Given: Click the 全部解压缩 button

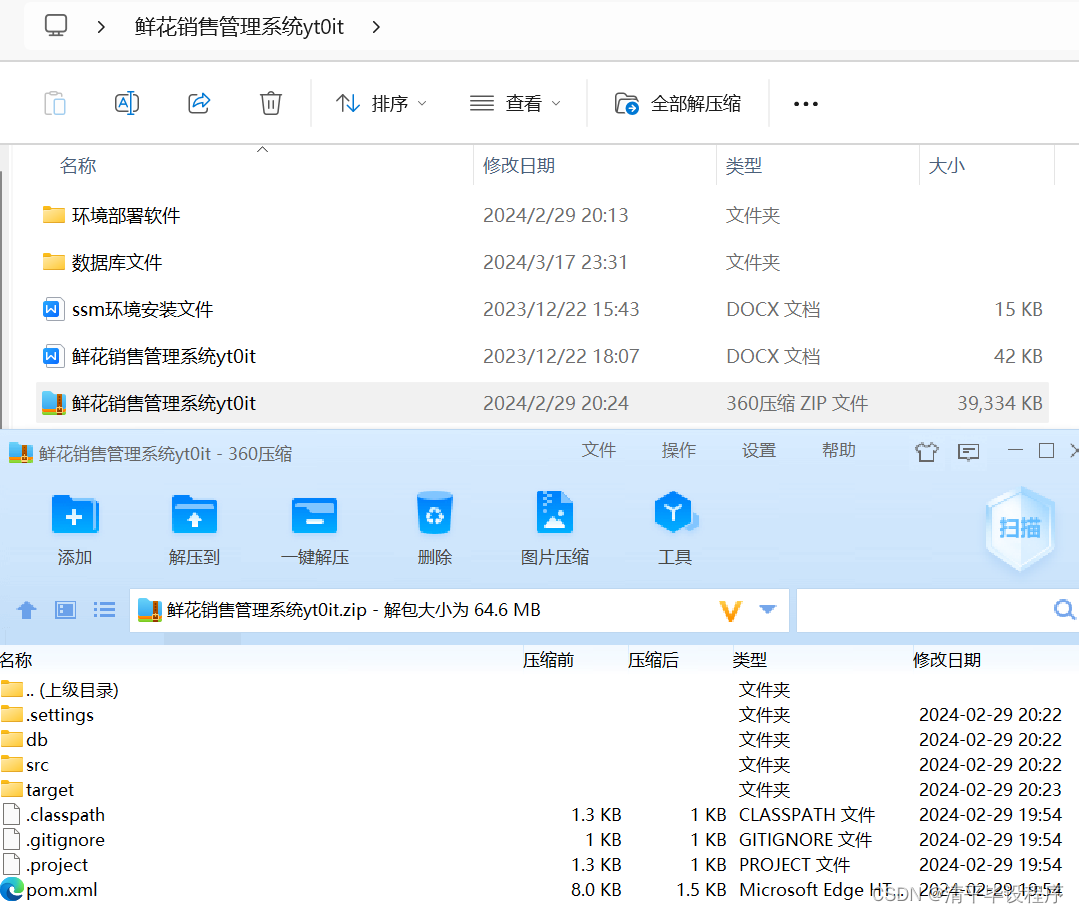Looking at the screenshot, I should click(x=680, y=102).
